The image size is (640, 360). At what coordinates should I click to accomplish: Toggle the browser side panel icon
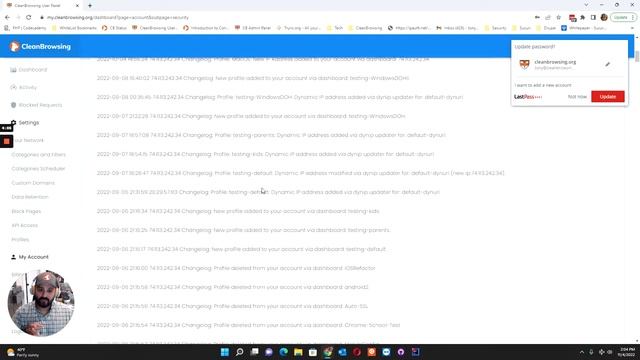point(593,18)
